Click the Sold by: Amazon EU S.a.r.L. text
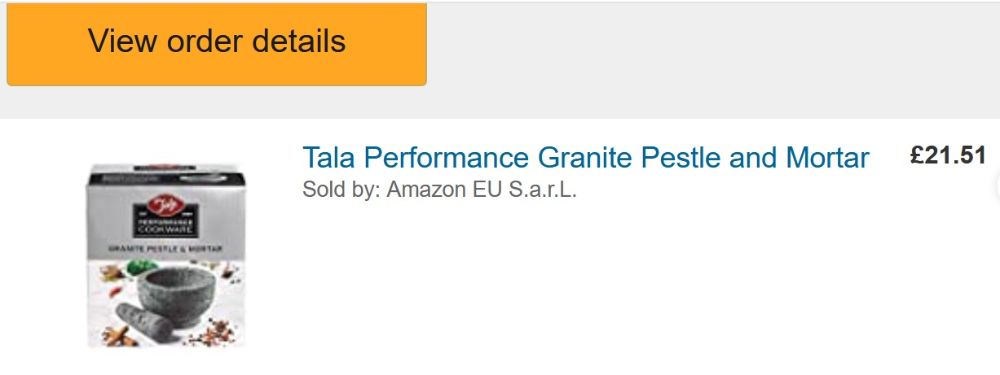The height and width of the screenshot is (375, 1000). point(439,189)
